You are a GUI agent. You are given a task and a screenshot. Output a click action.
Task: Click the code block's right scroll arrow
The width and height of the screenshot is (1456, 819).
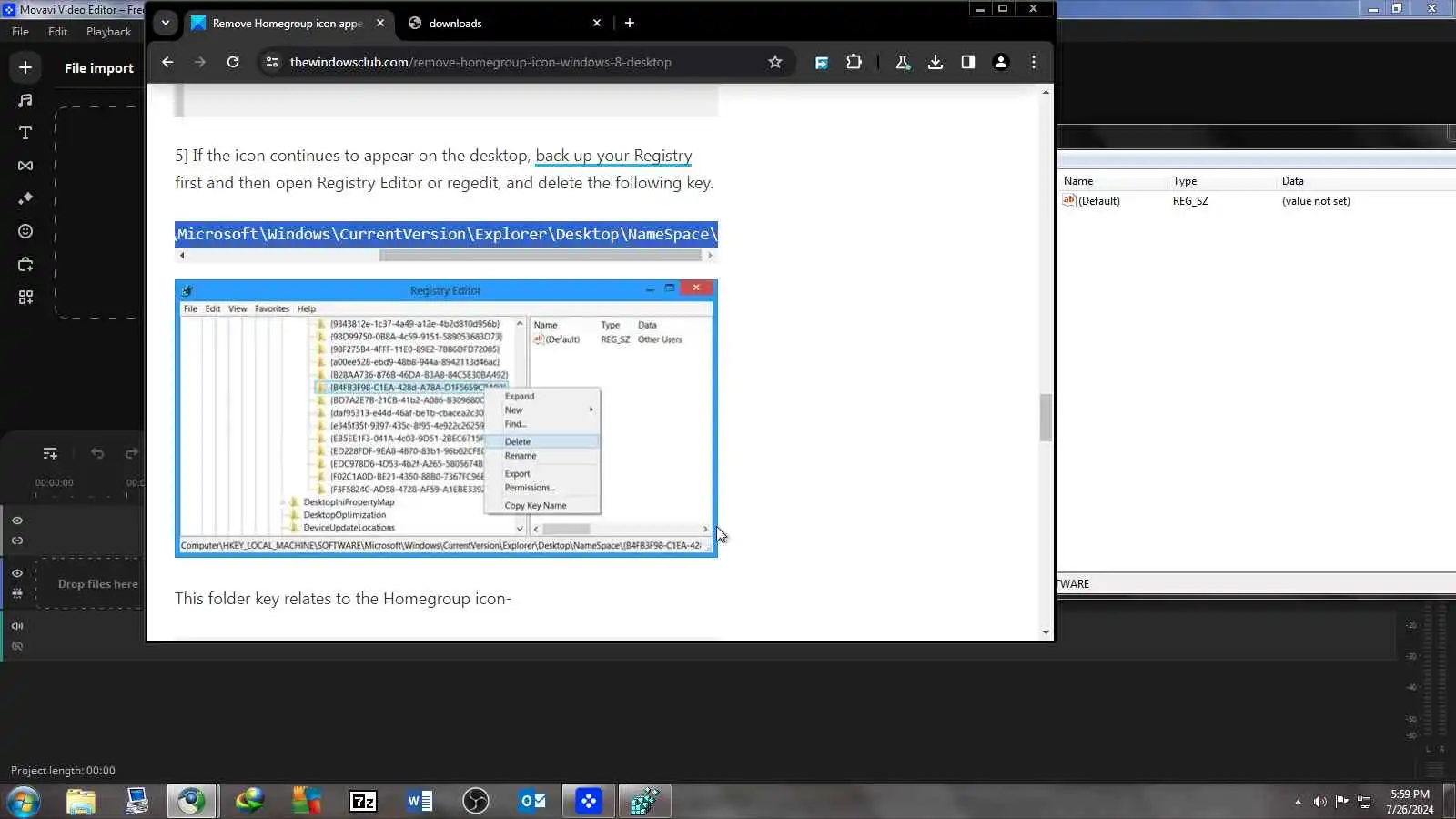click(x=710, y=256)
